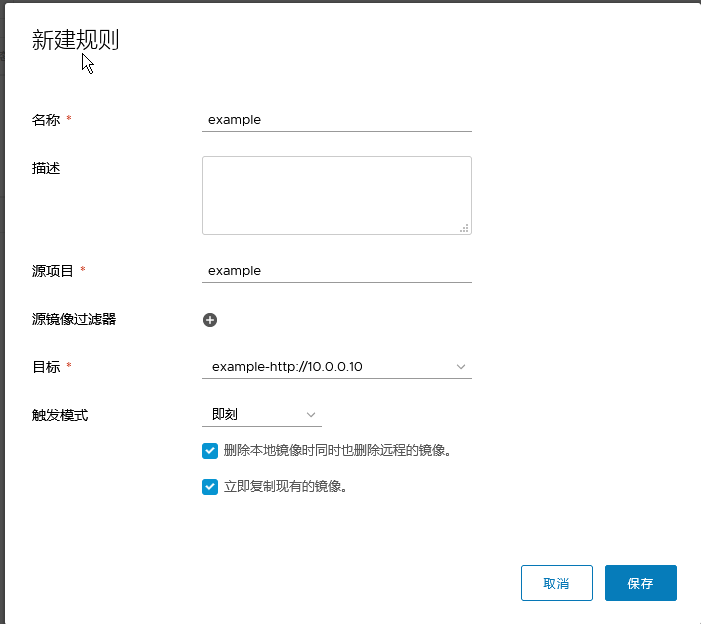Screen dimensions: 701x624
Task: Click the 触发模式 label
Action: [60, 415]
